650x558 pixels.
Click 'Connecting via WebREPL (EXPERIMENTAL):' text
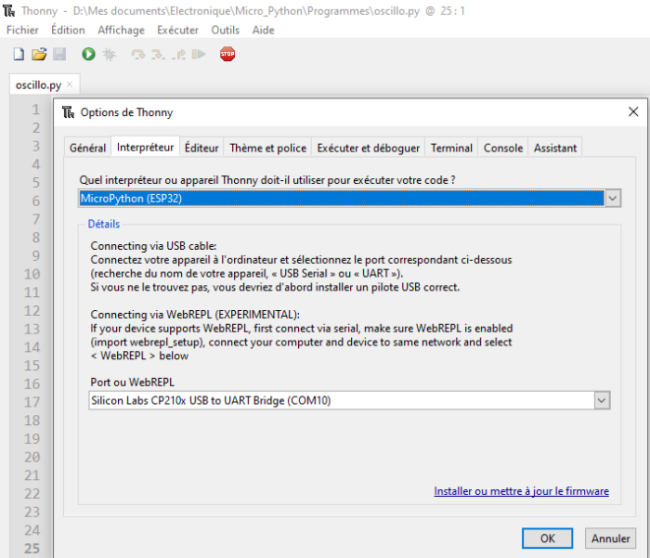195,315
